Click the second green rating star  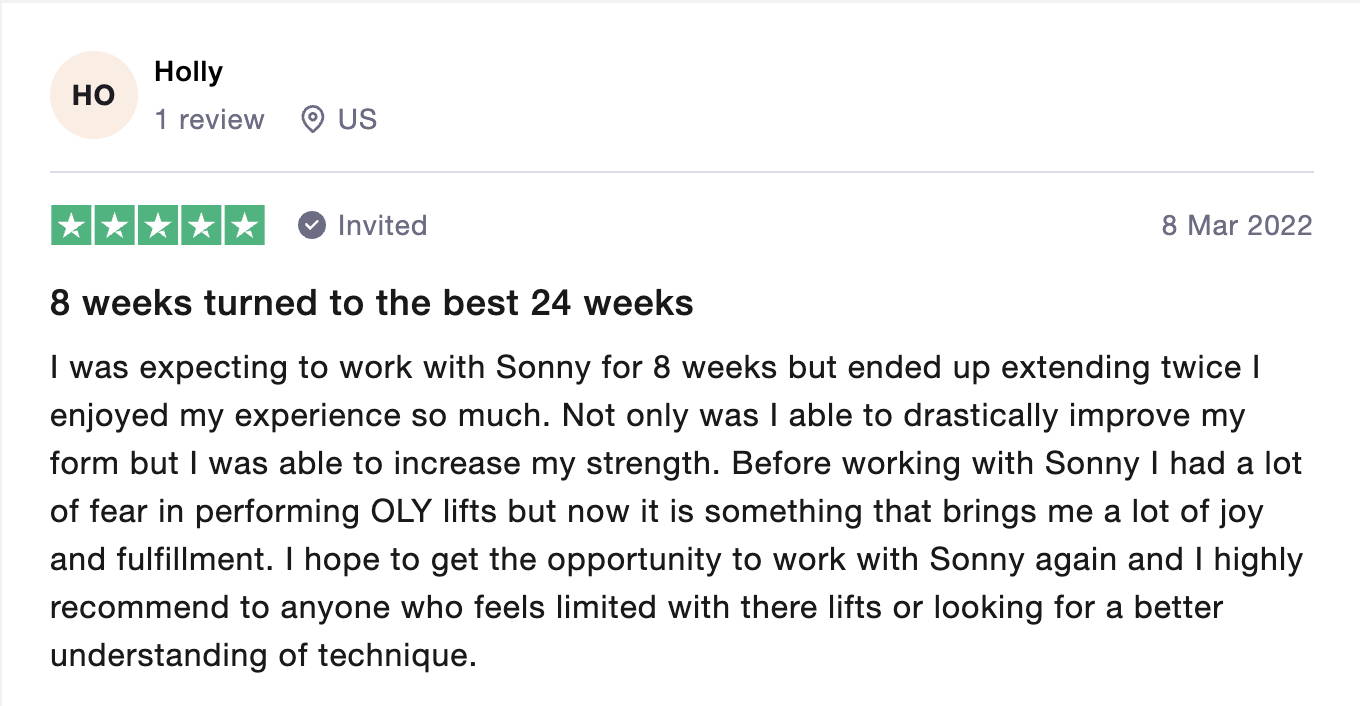click(x=114, y=225)
